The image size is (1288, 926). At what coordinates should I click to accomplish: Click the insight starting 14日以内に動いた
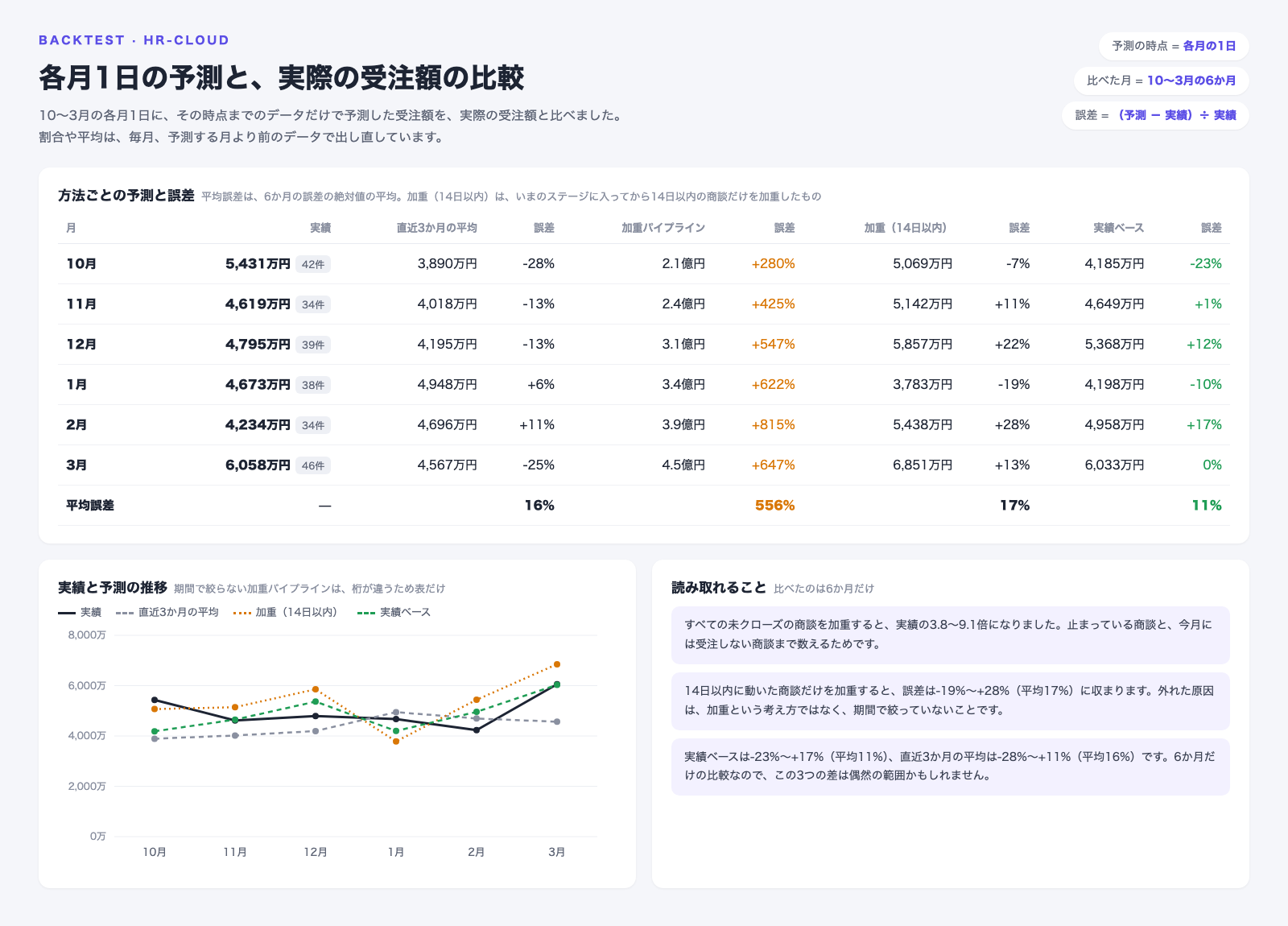pos(951,701)
